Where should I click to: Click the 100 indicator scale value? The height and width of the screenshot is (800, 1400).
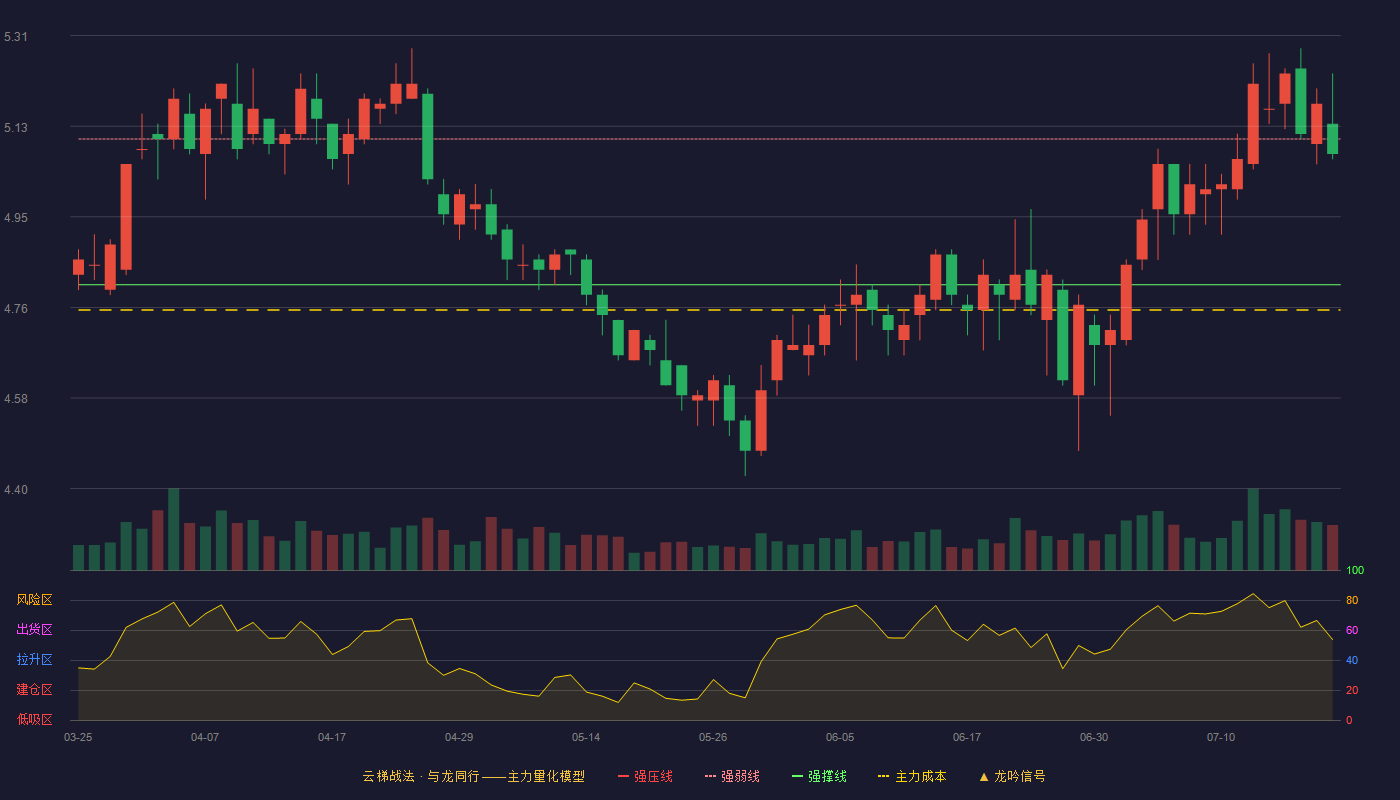1355,571
